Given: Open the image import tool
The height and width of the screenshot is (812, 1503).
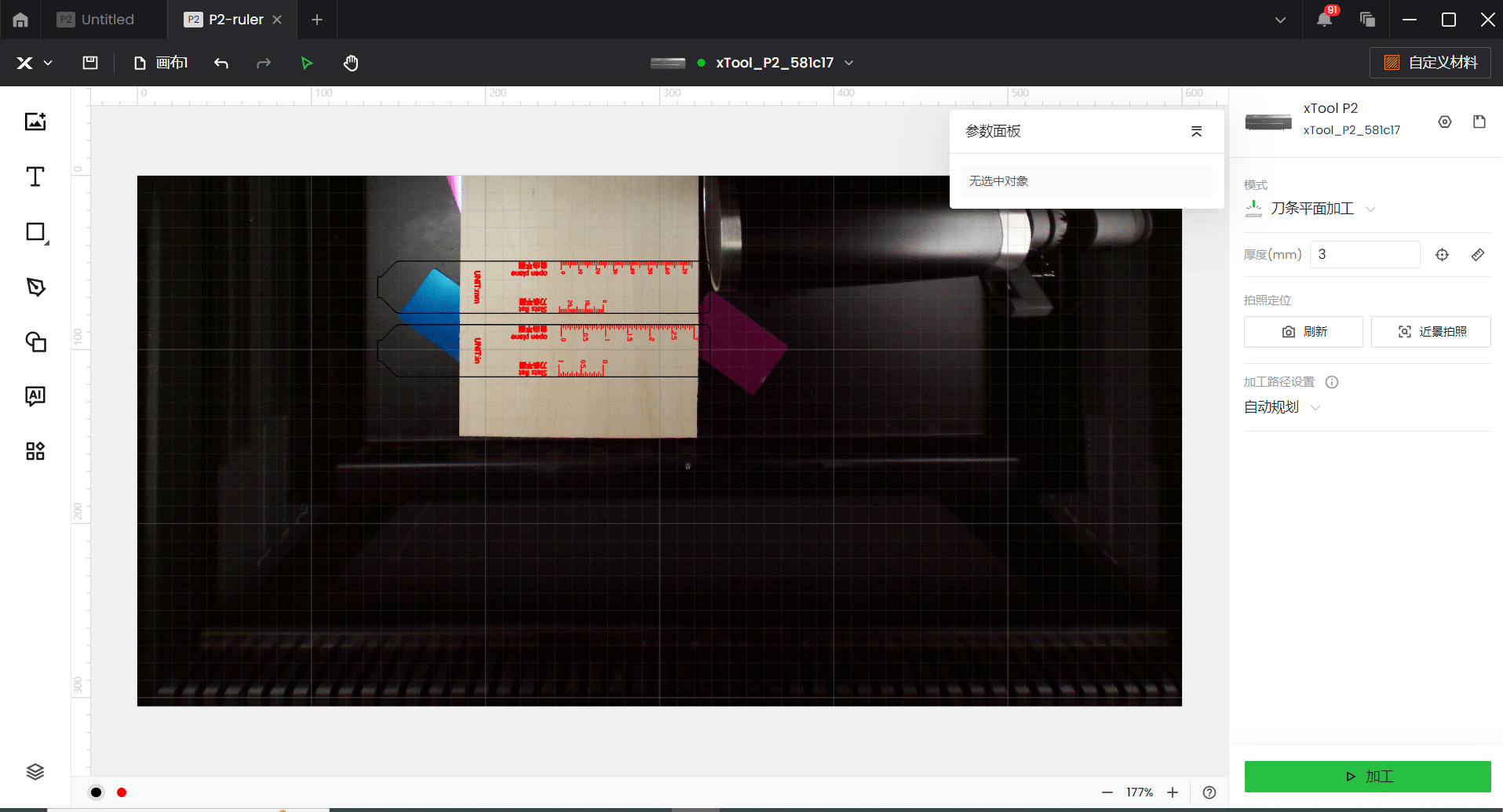Looking at the screenshot, I should point(35,122).
